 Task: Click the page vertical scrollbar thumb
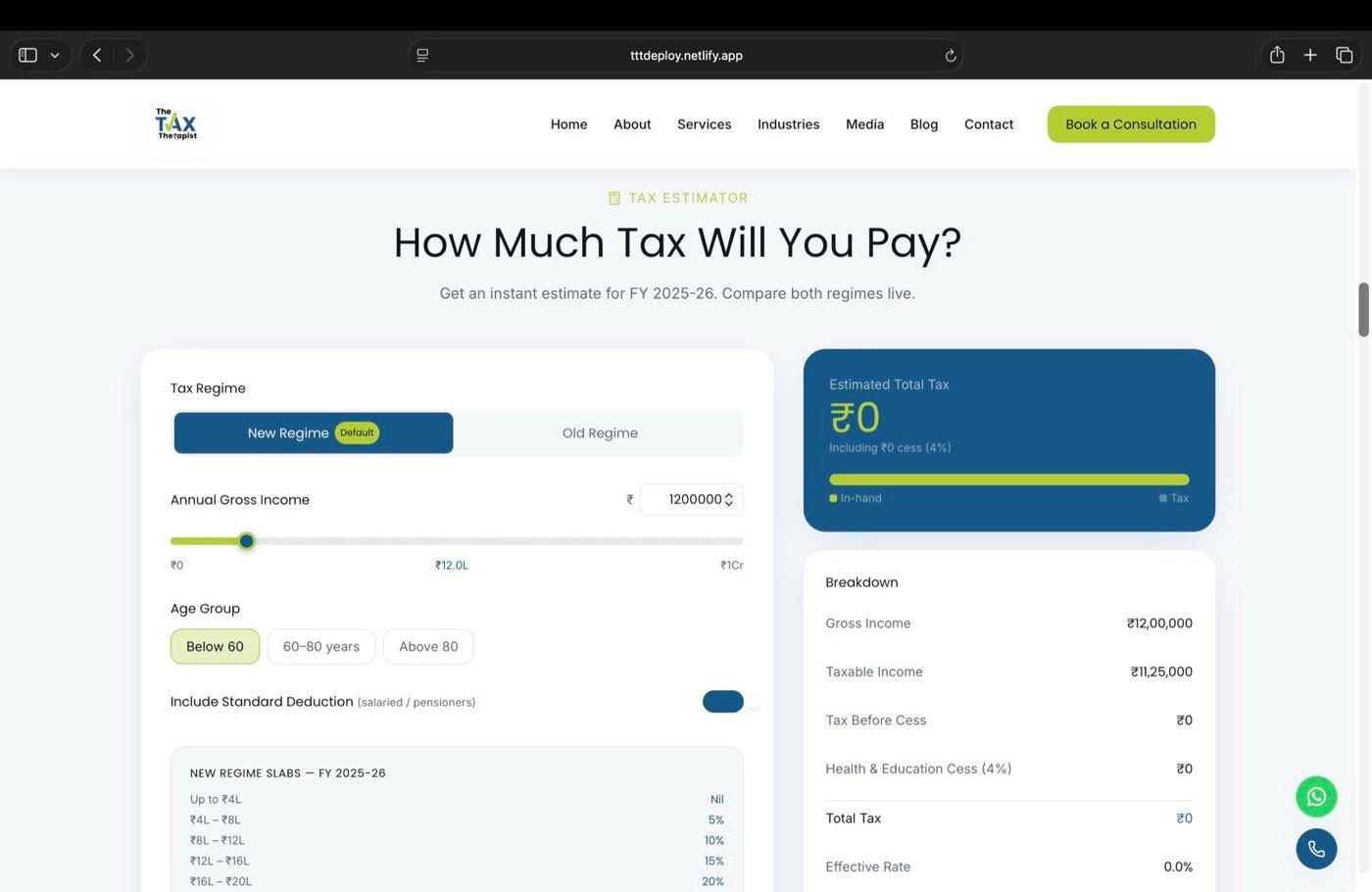pyautogui.click(x=1363, y=310)
